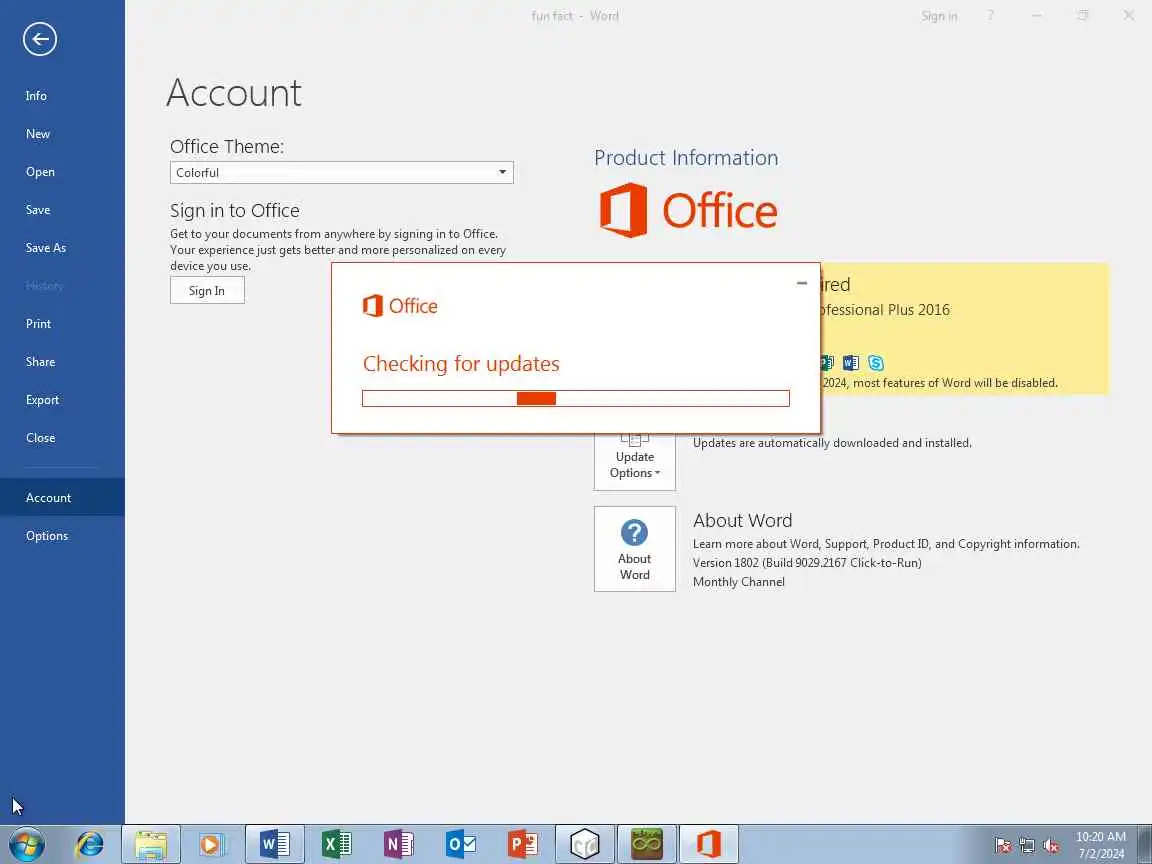This screenshot has width=1152, height=864.
Task: Click the update progress bar
Action: tap(576, 398)
